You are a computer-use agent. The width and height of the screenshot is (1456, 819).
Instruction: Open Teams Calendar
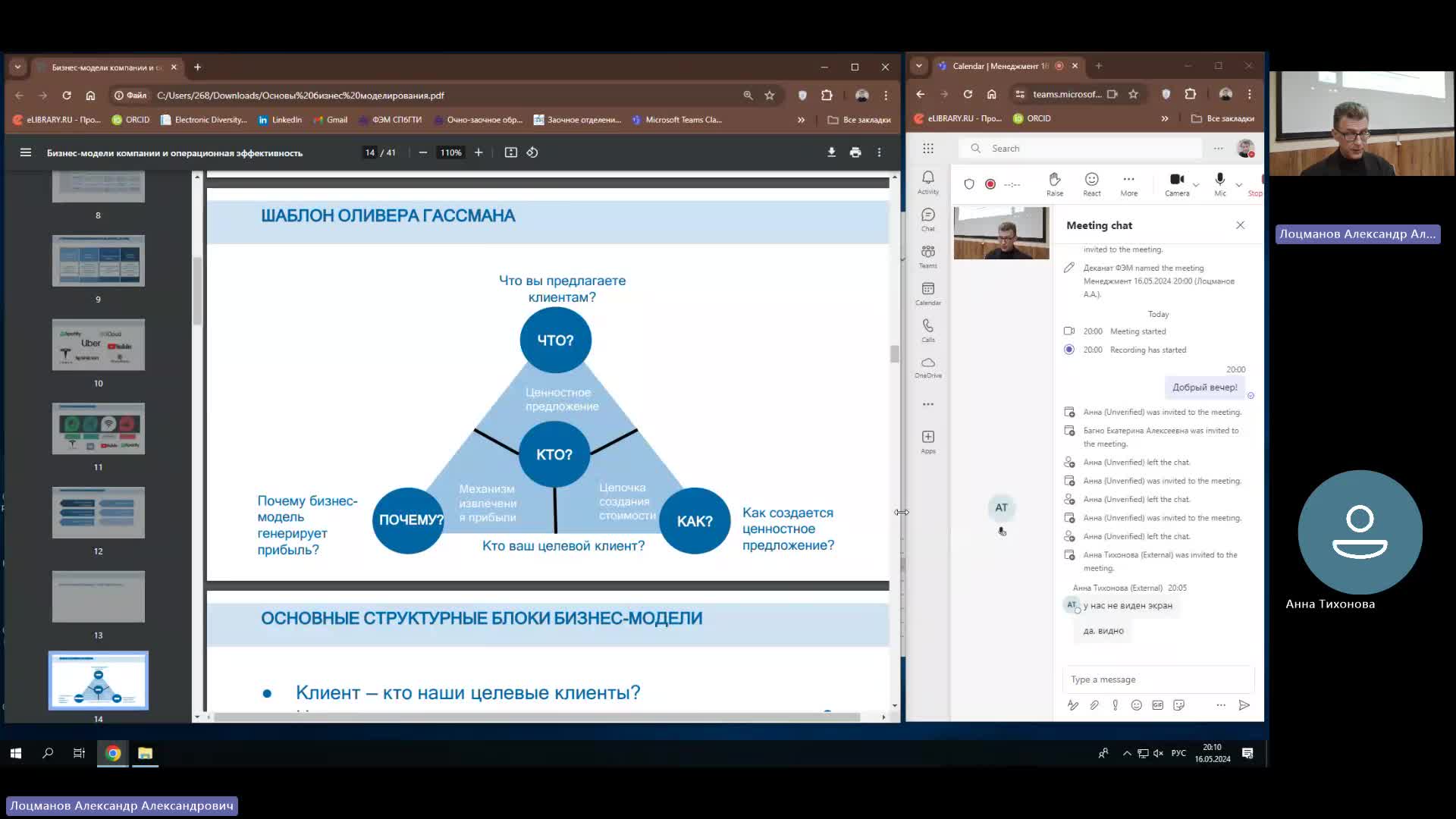928,293
